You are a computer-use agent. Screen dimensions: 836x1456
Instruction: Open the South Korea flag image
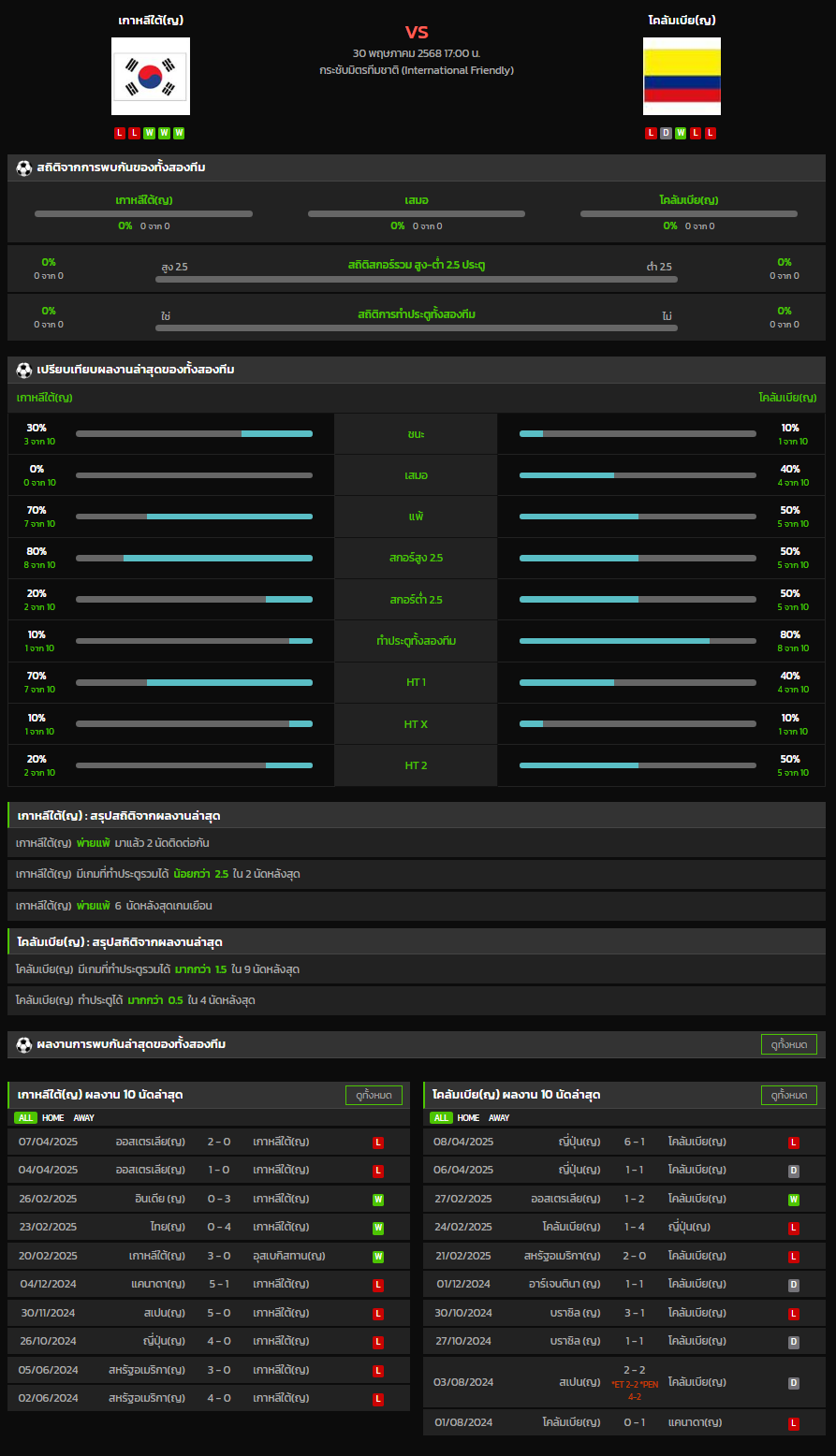click(x=151, y=76)
